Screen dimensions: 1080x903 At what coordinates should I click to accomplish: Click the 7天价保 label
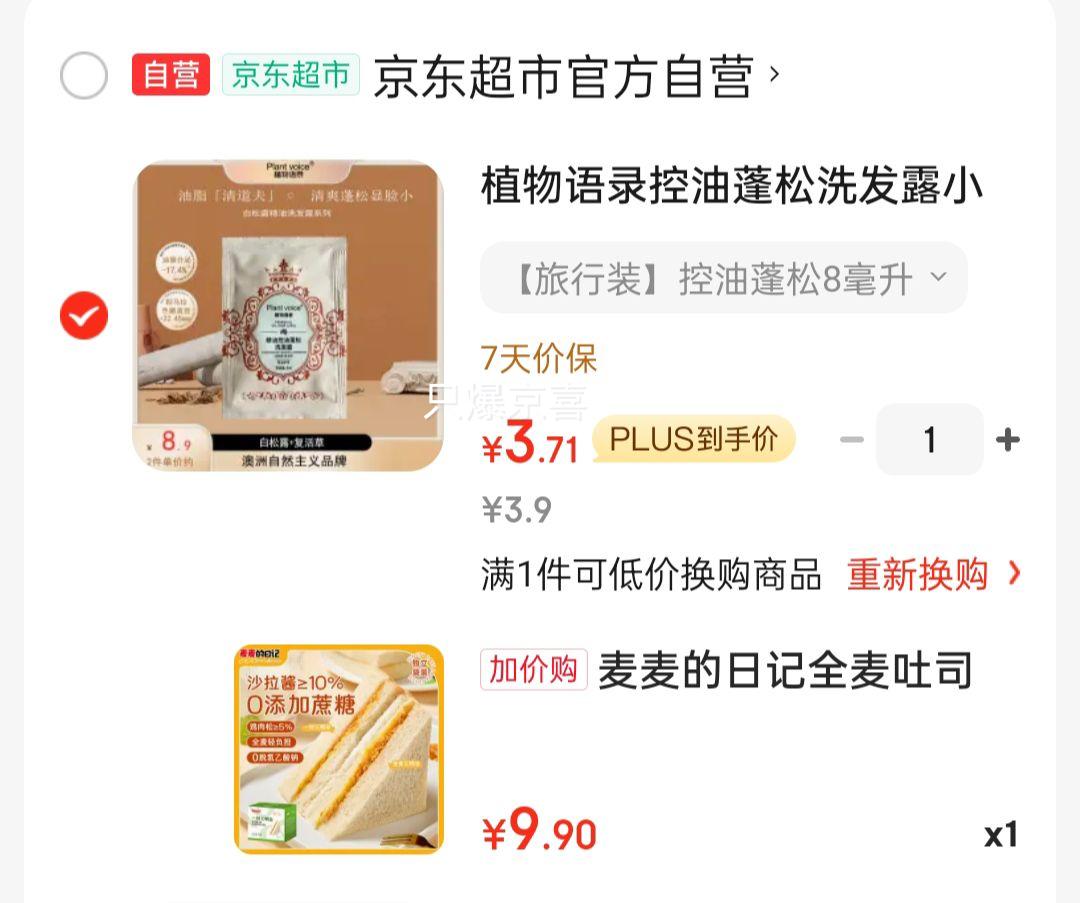539,359
